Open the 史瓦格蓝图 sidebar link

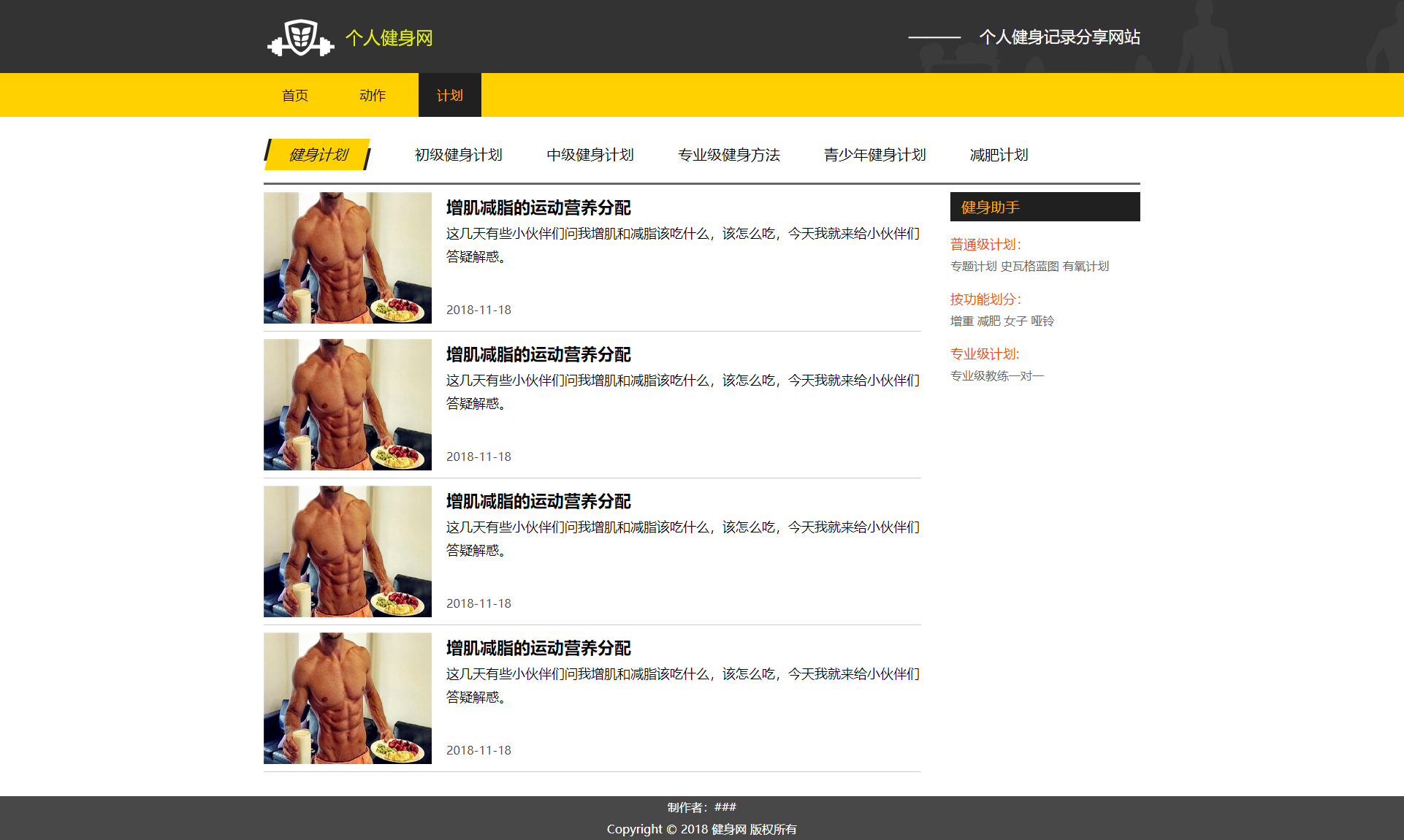1030,267
